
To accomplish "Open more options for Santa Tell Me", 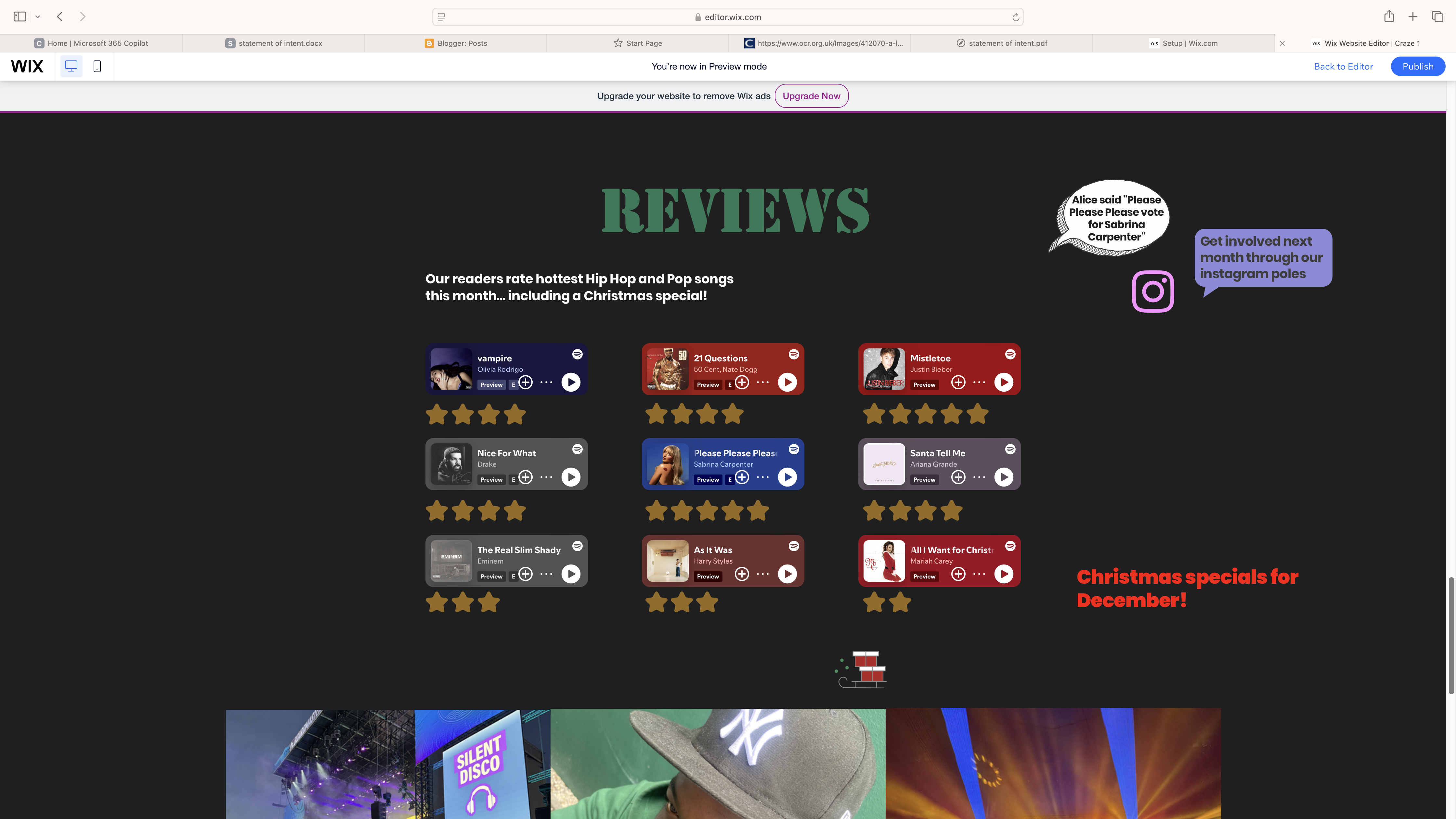I will point(980,477).
